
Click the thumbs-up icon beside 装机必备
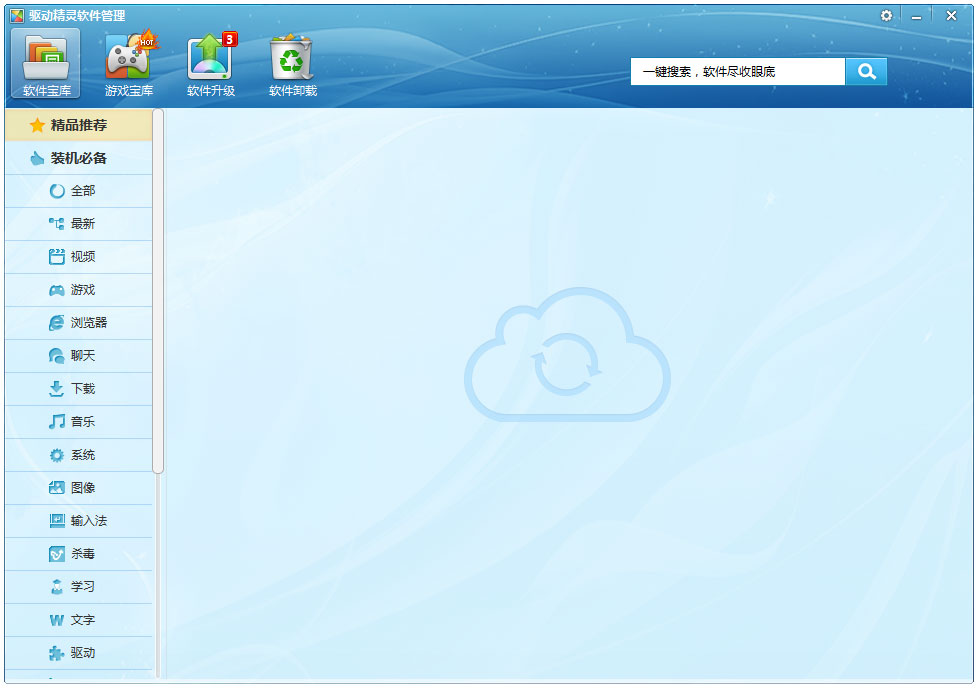coord(37,158)
